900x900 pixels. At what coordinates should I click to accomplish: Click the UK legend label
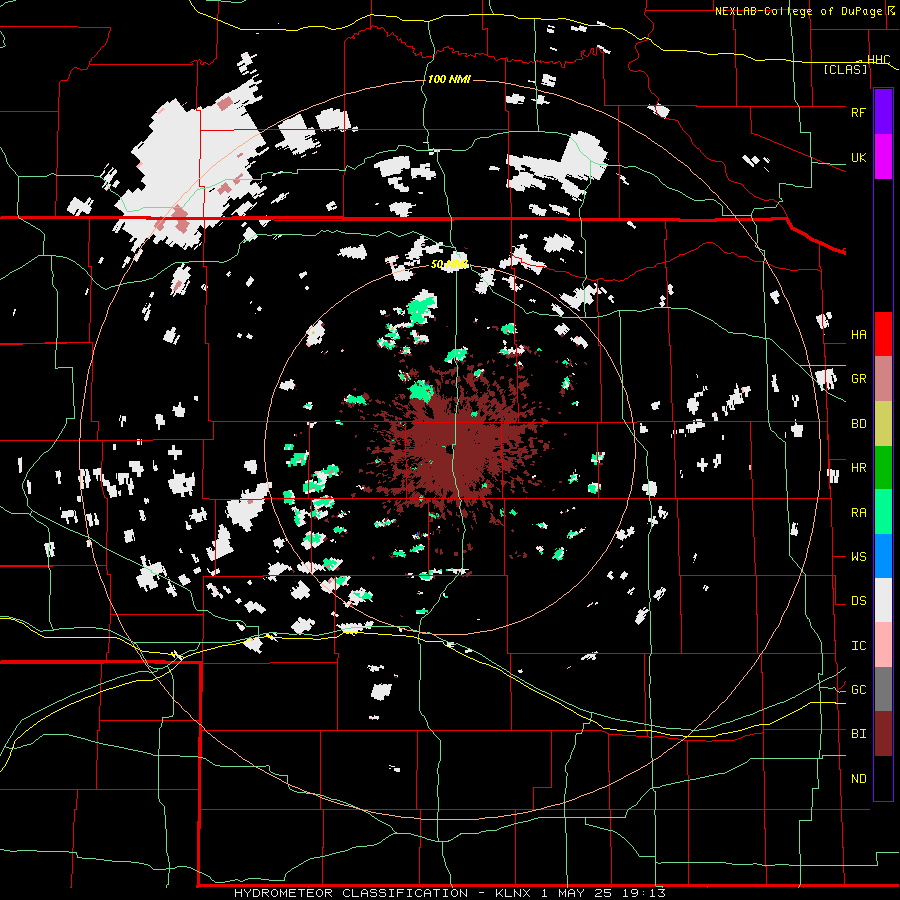point(858,157)
